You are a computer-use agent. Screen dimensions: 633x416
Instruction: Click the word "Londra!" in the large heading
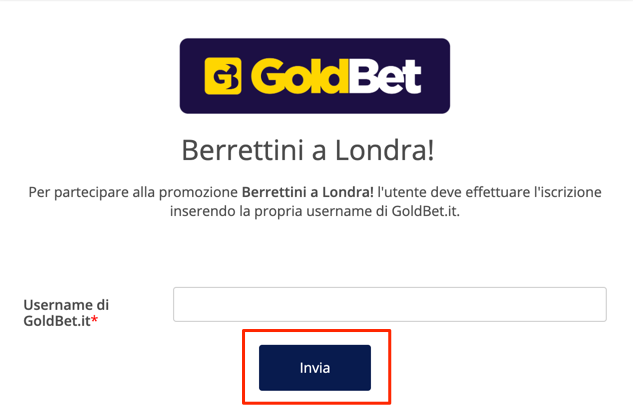384,150
